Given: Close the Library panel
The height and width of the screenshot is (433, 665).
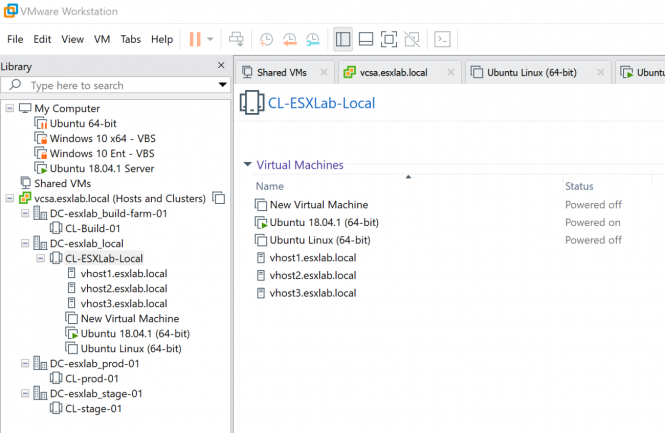Looking at the screenshot, I should [x=221, y=65].
